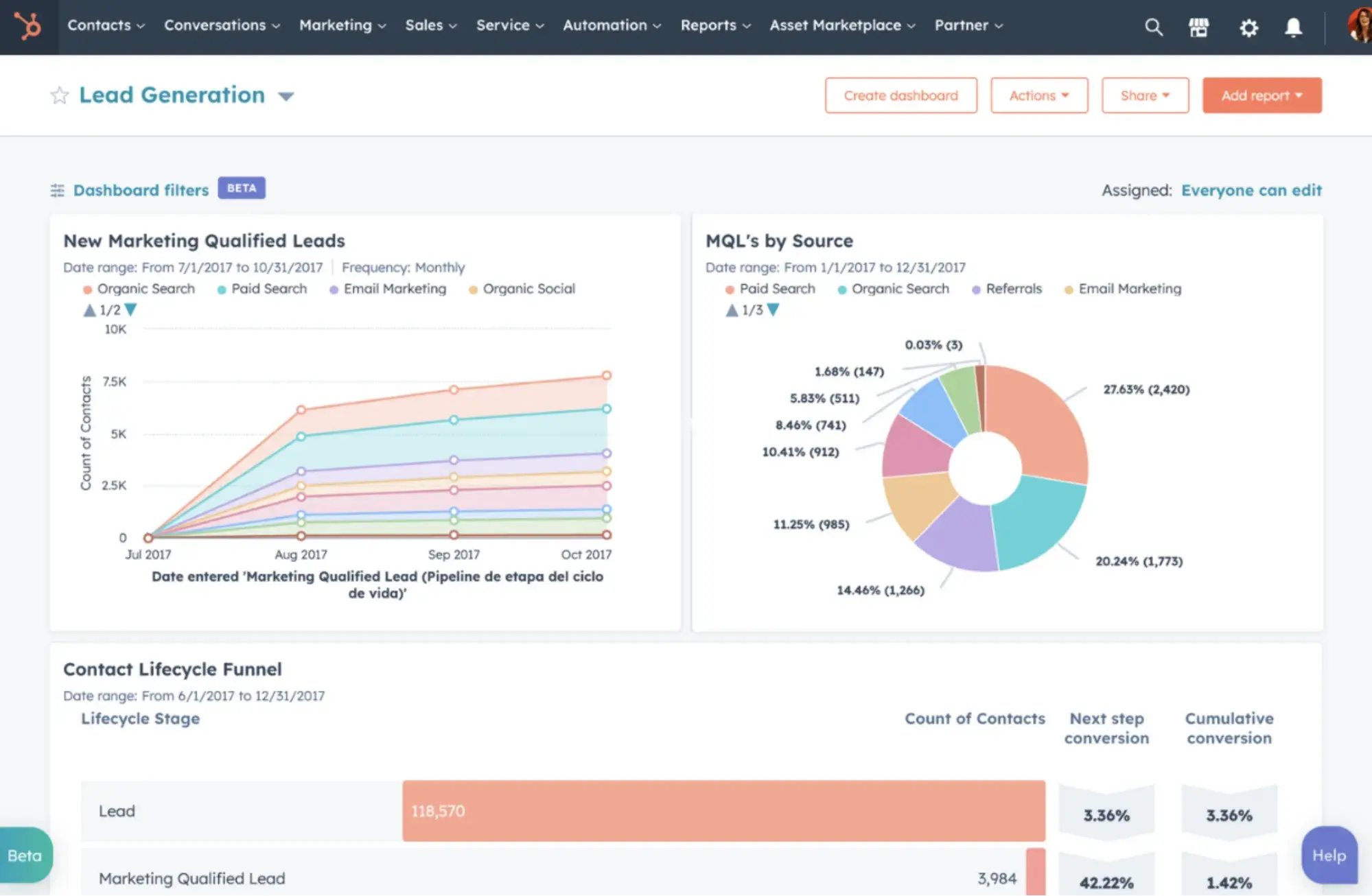Open the Share dropdown

pyautogui.click(x=1144, y=95)
